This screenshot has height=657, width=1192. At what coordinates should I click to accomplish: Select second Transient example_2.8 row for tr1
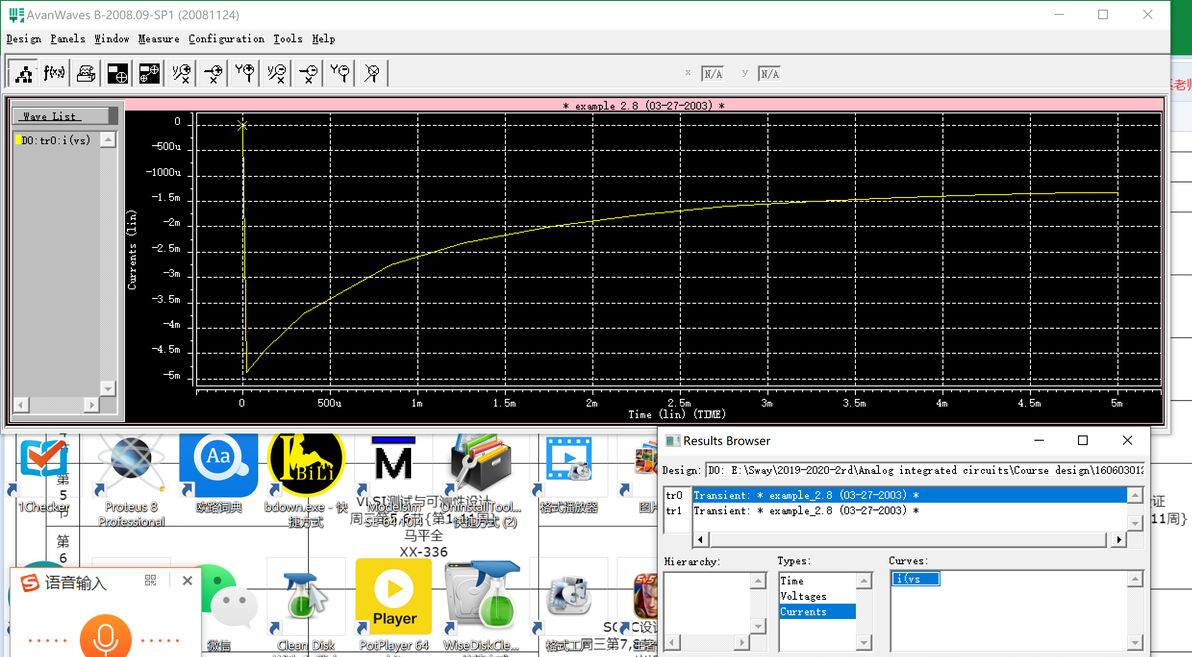point(909,510)
